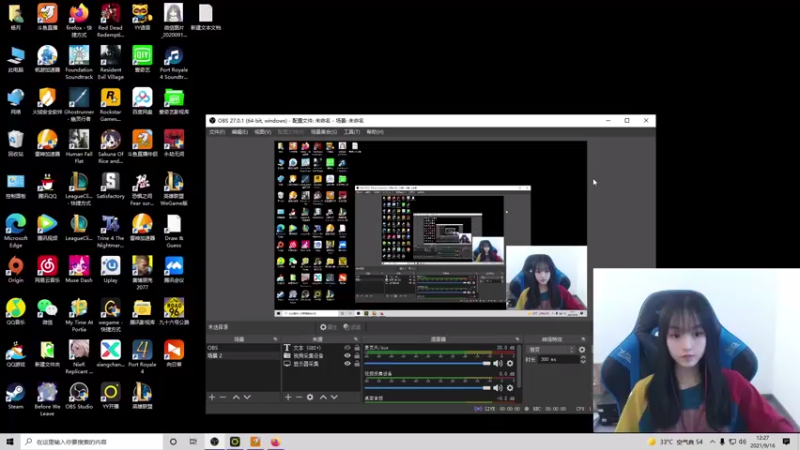Show hidden system tray icons with the chevron
Image resolution: width=800 pixels, height=450 pixels.
(712, 442)
